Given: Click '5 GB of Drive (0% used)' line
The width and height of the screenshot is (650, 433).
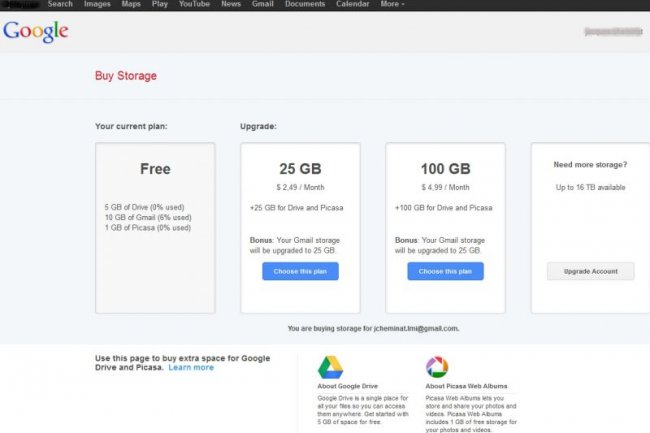Looking at the screenshot, I should [144, 207].
